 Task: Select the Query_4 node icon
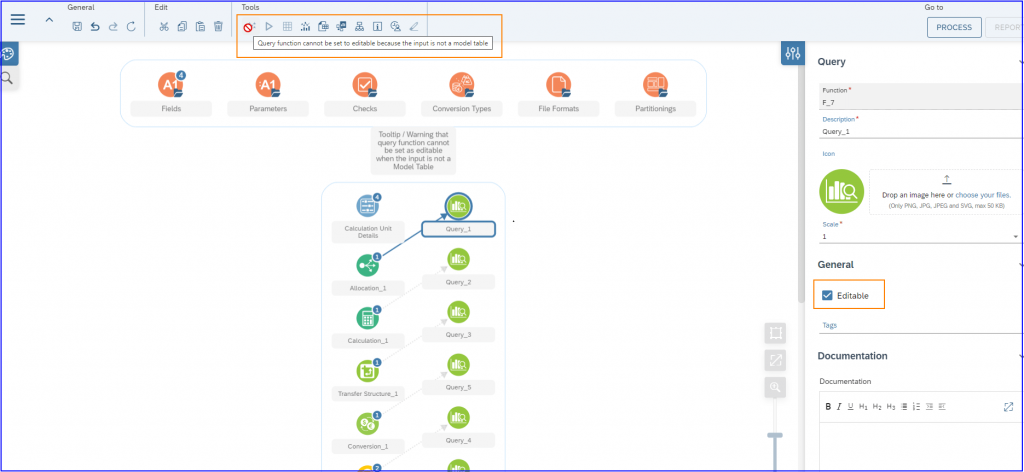point(458,418)
